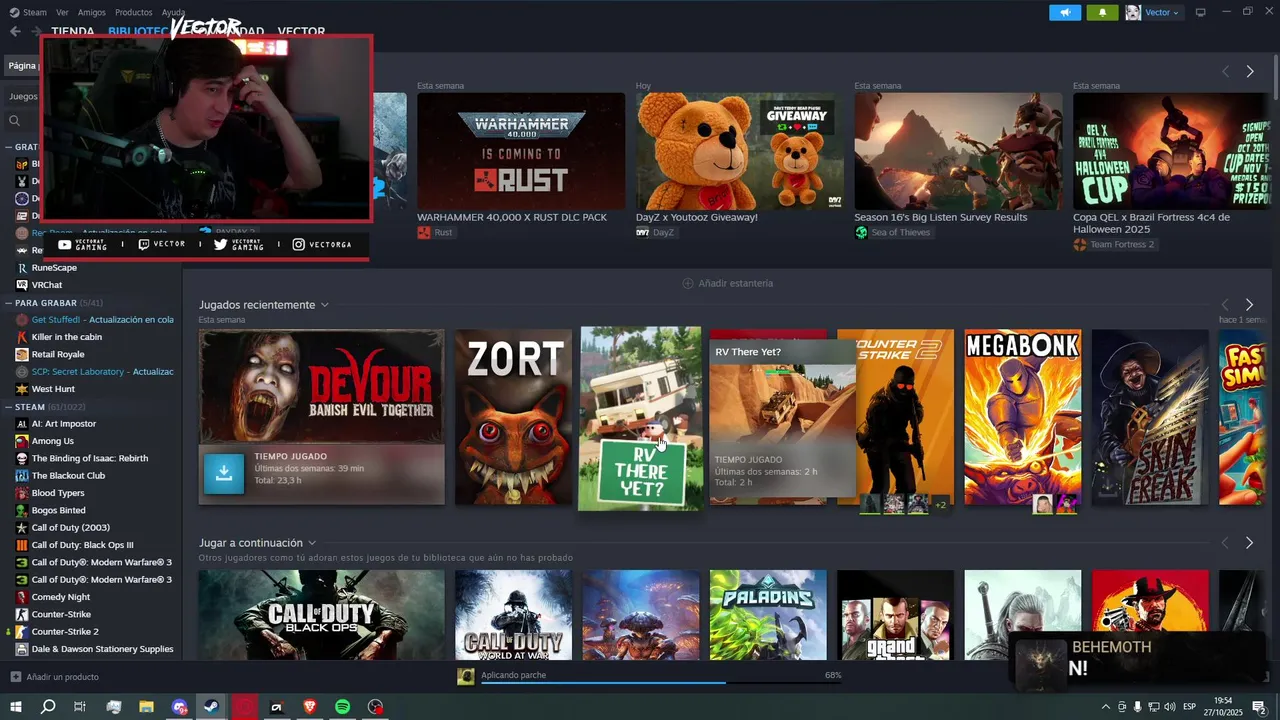Click the Devour download button

tap(224, 474)
